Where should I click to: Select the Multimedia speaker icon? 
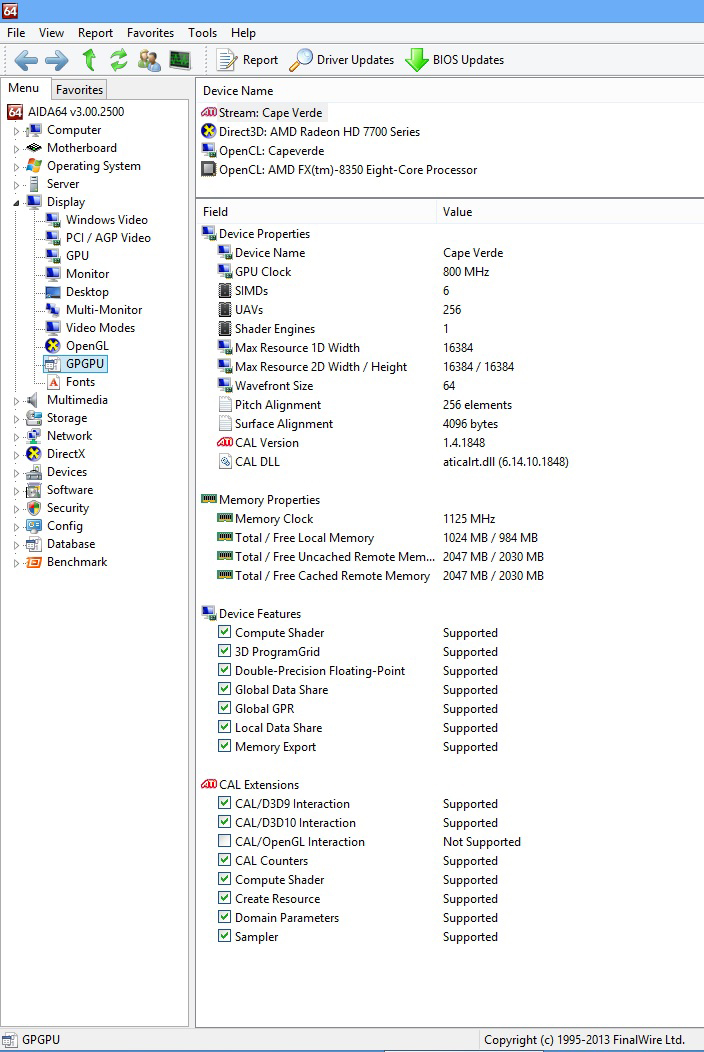tap(32, 400)
